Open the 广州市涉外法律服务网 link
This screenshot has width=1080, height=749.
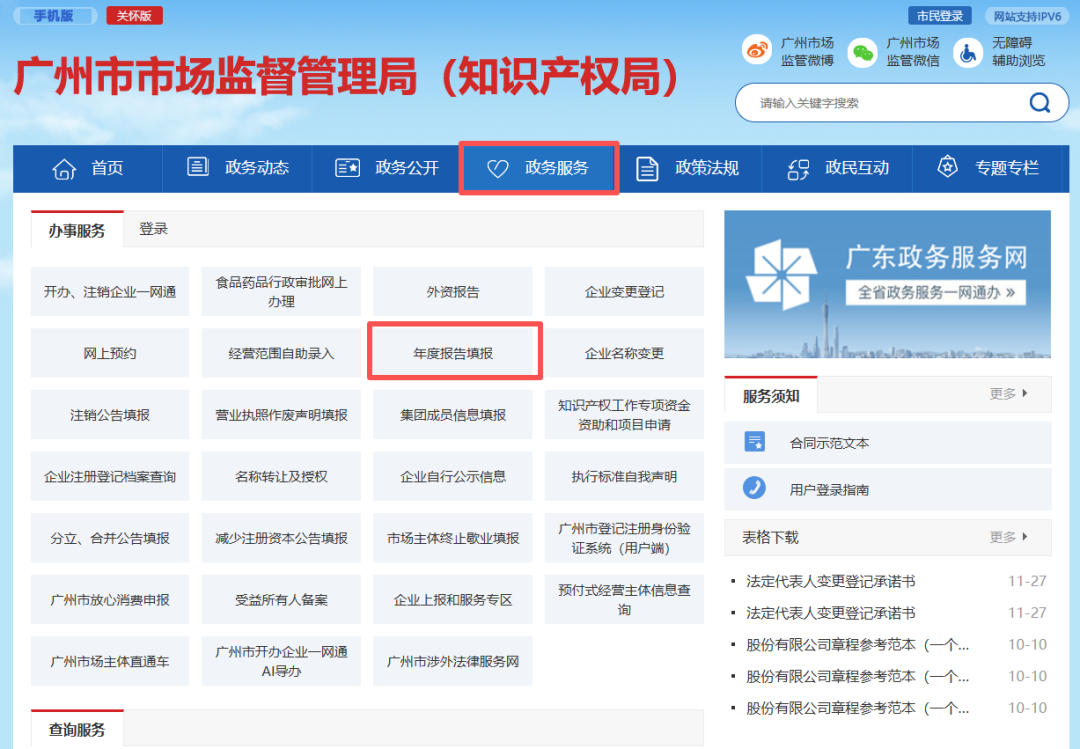[x=453, y=661]
